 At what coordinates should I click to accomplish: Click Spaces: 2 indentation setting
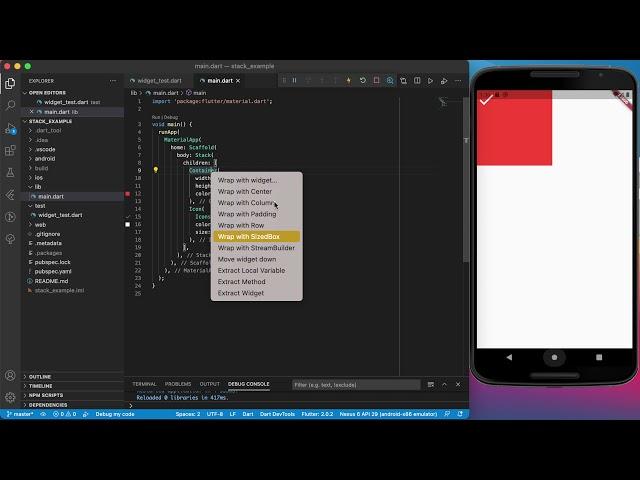(x=188, y=414)
